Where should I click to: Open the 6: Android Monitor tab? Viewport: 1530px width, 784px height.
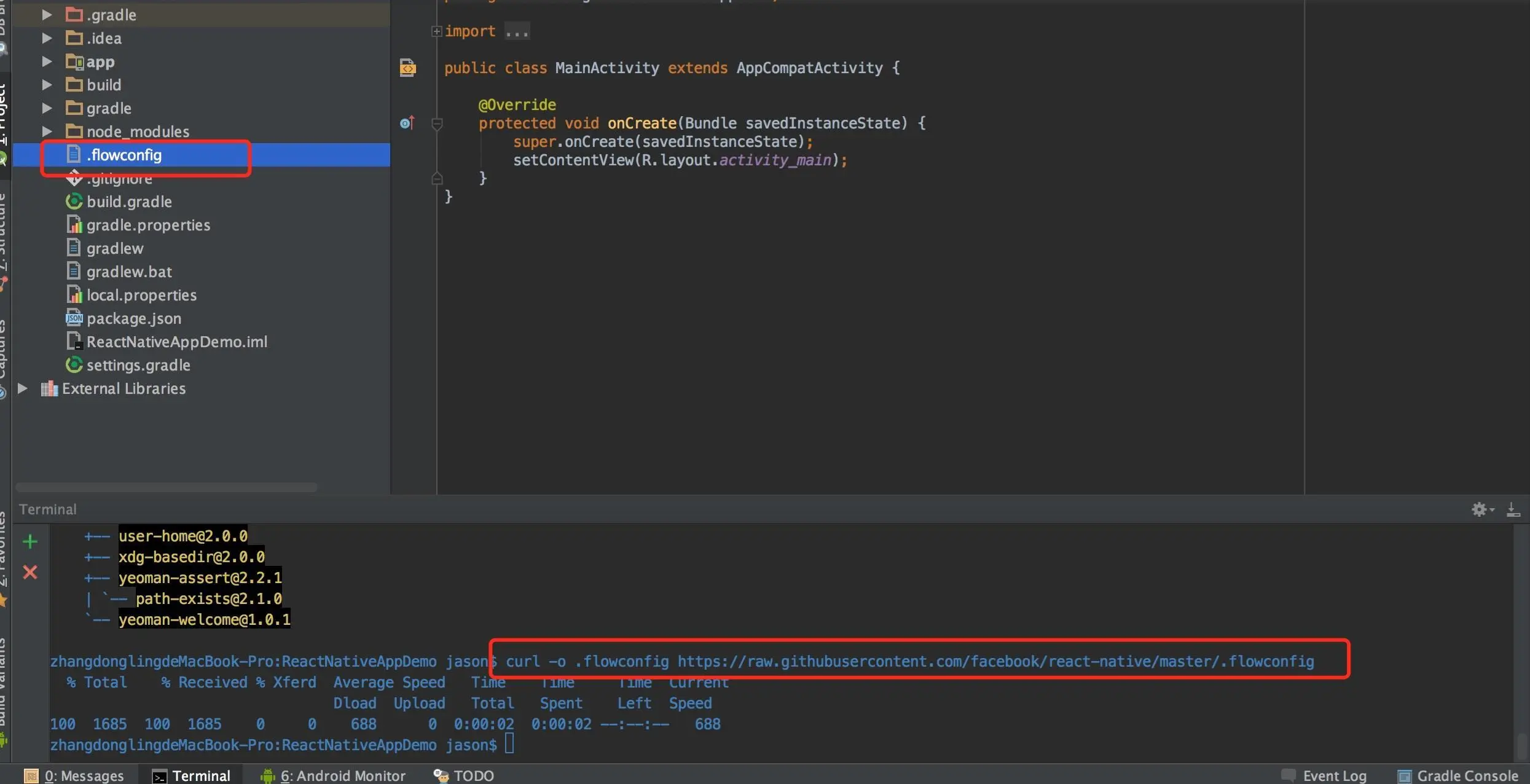point(333,775)
